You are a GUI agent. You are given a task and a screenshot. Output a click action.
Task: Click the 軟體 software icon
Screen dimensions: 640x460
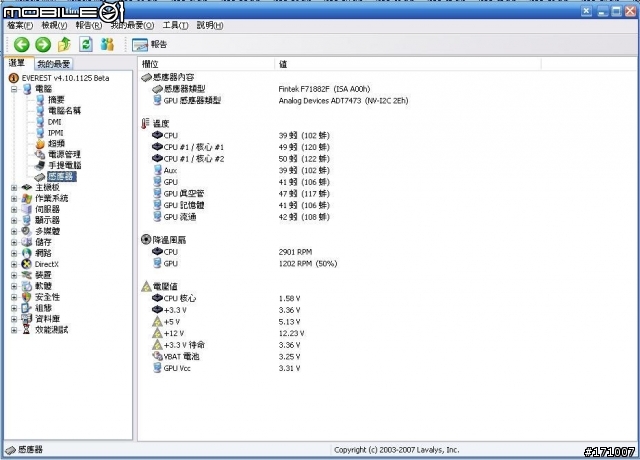coord(27,286)
